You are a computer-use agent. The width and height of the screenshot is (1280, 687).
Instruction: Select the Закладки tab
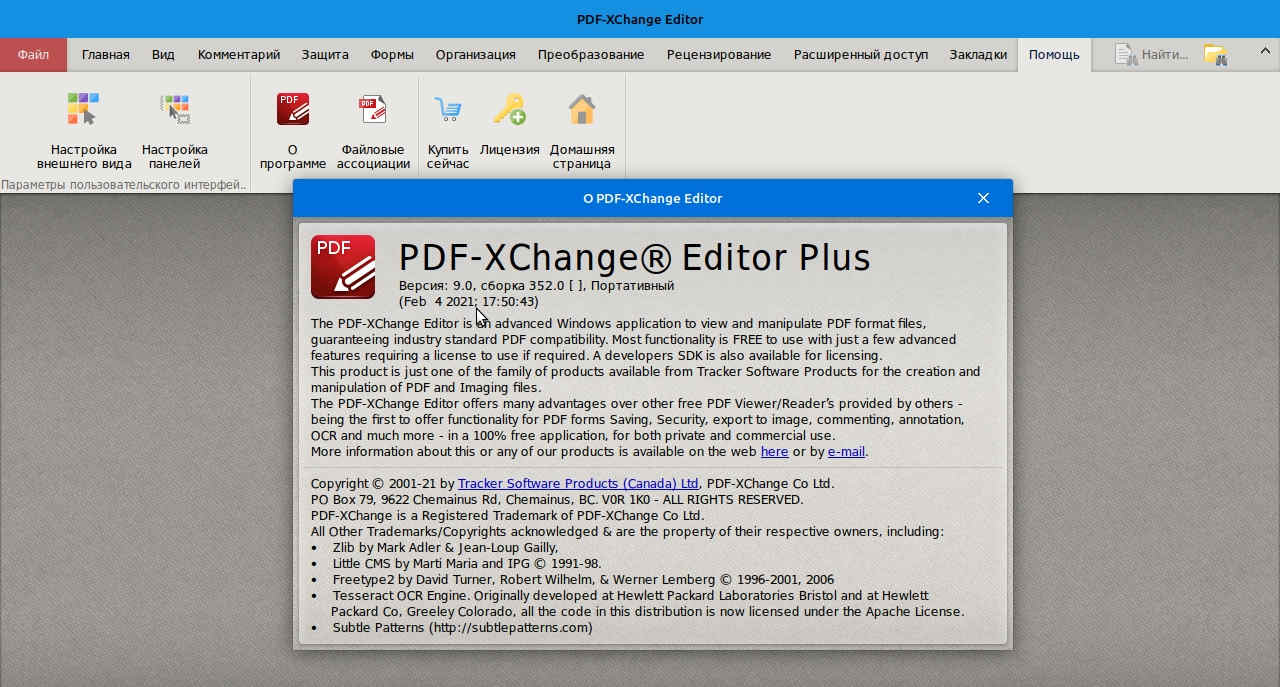coord(978,55)
